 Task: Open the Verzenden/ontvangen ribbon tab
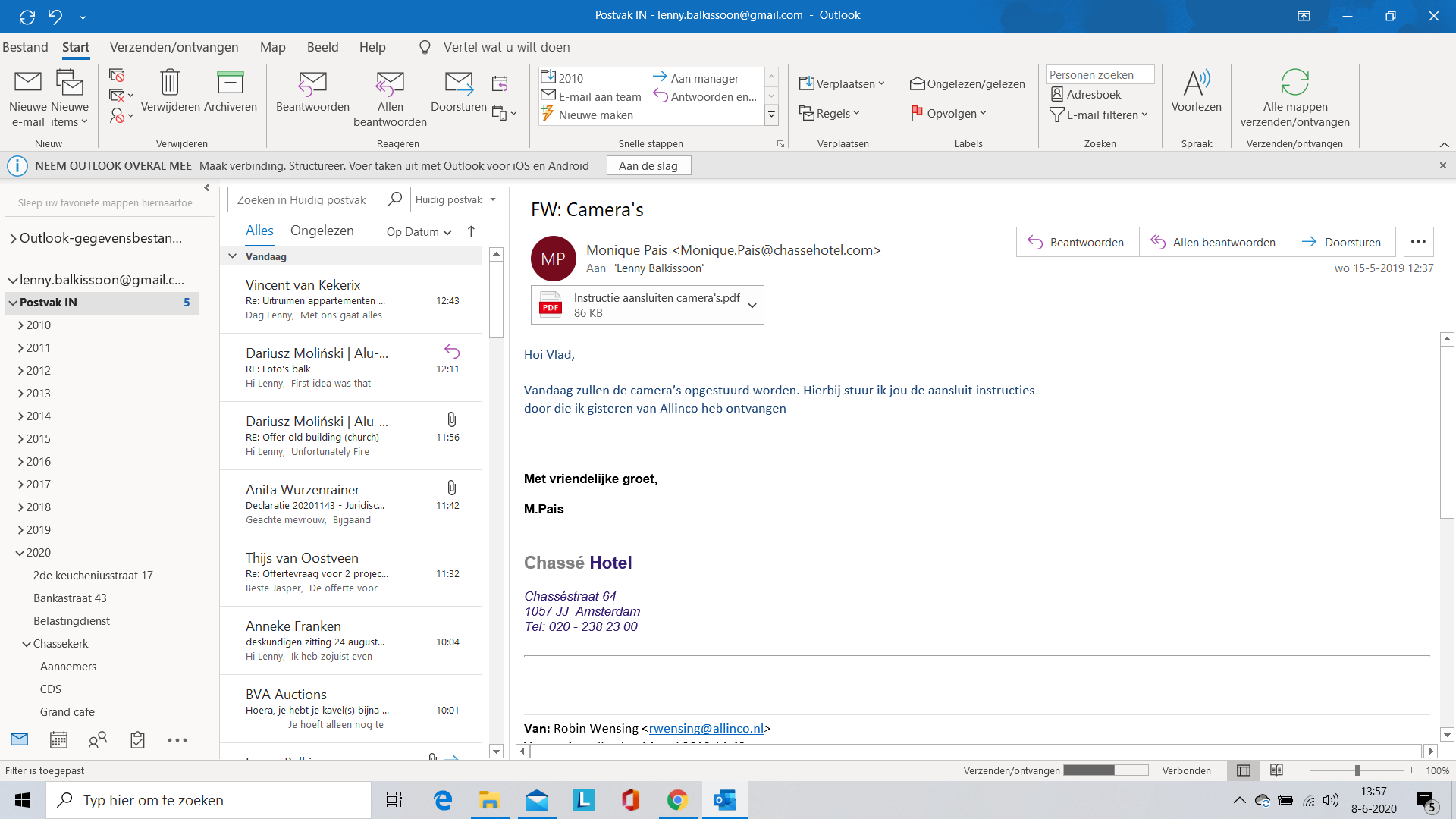click(174, 47)
